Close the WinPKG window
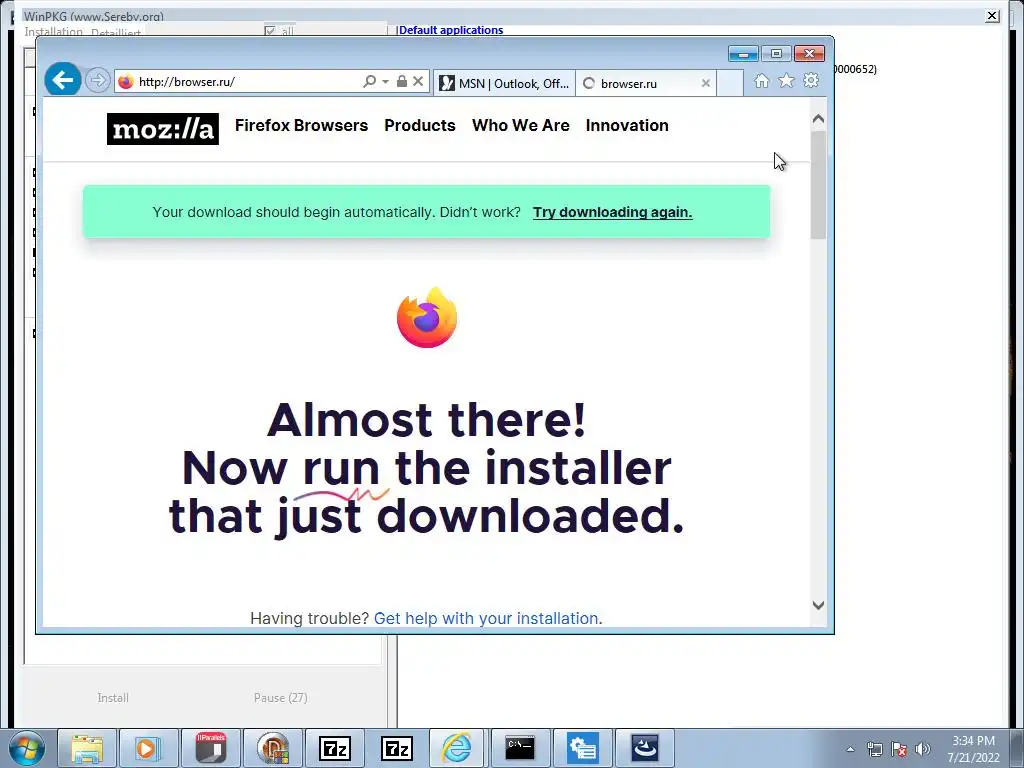1024x768 pixels. (992, 16)
